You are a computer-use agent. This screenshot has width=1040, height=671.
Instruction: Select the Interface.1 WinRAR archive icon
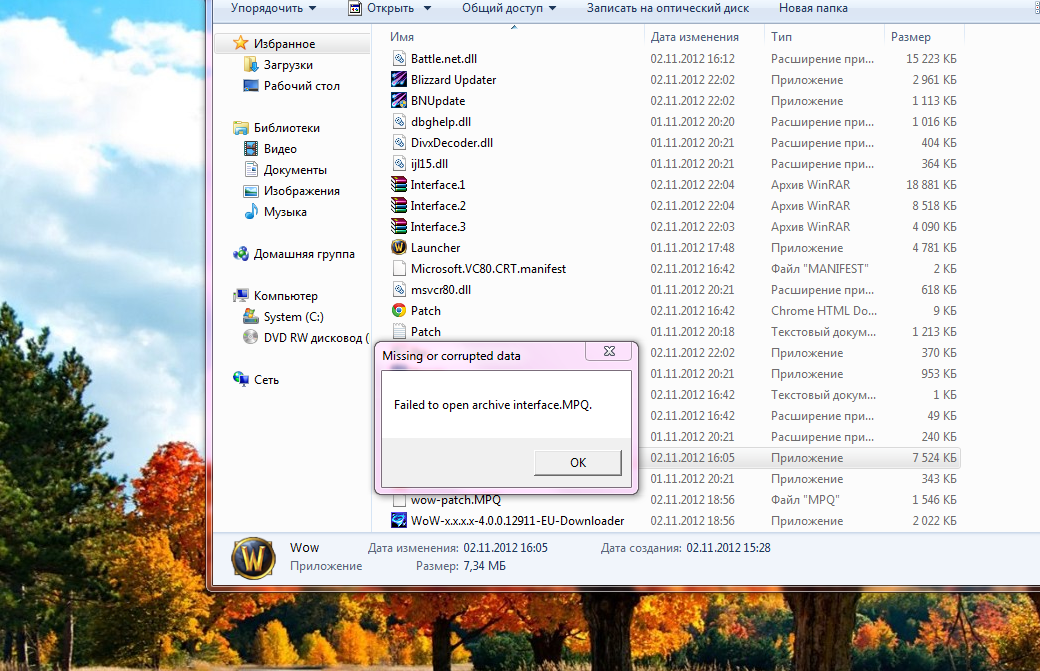pyautogui.click(x=398, y=185)
